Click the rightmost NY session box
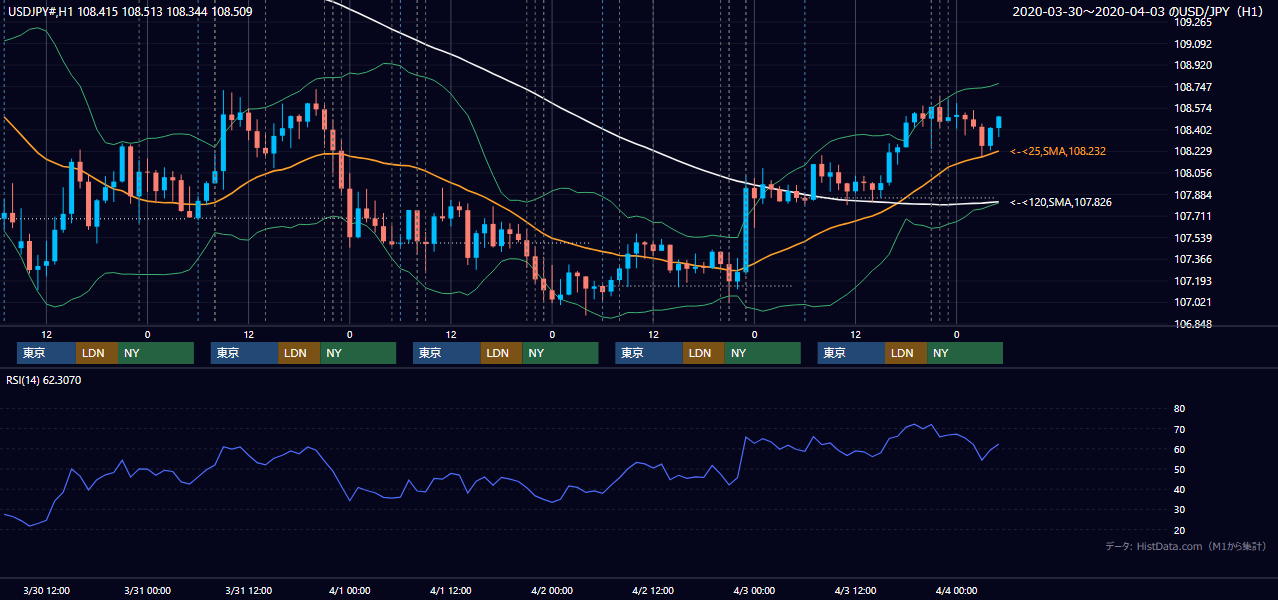The image size is (1278, 600). 964,353
